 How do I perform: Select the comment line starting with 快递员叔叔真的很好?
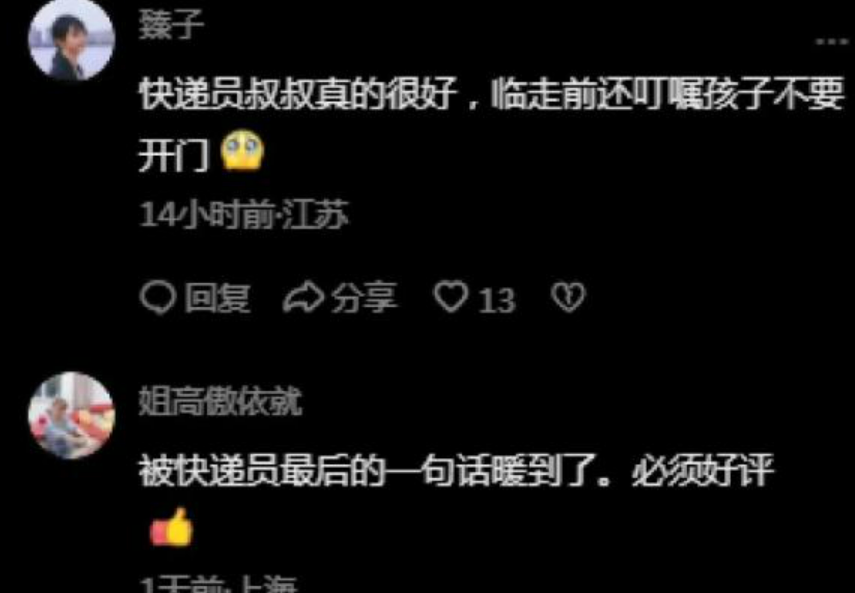tap(492, 94)
